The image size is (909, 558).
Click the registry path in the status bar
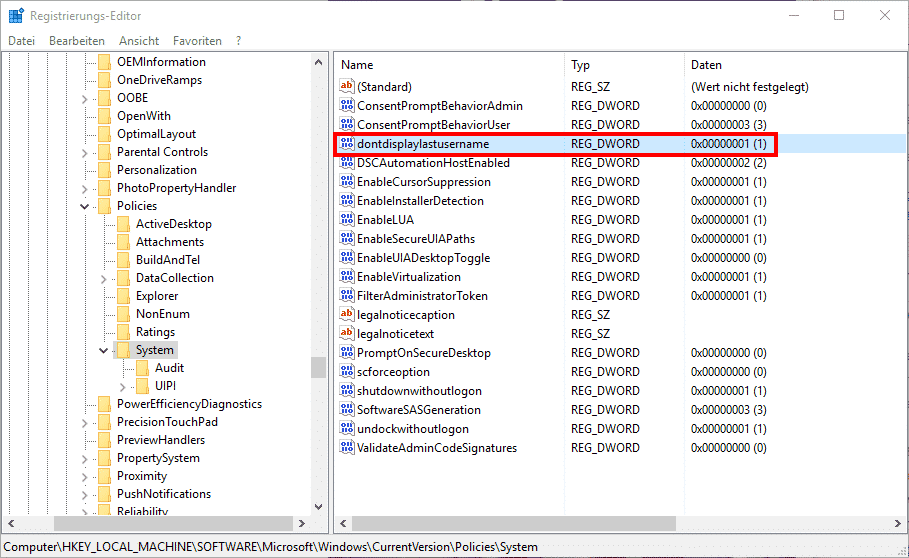click(x=271, y=547)
